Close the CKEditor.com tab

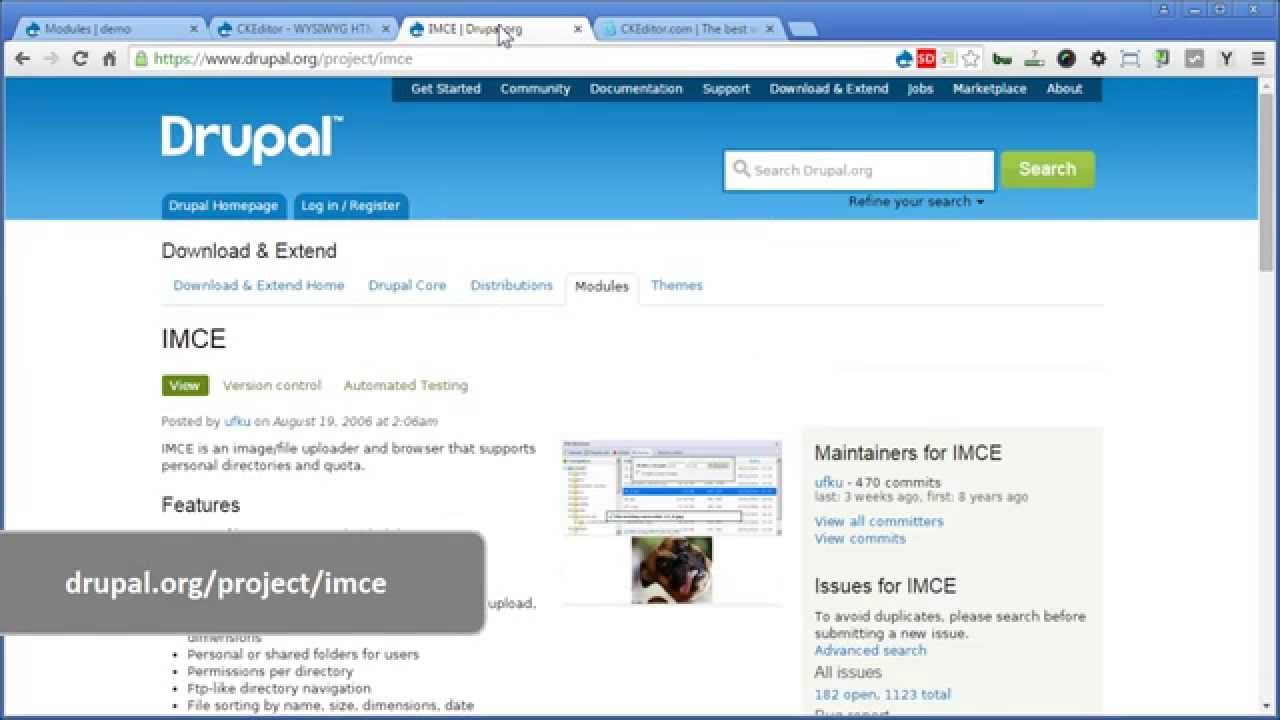tap(770, 29)
